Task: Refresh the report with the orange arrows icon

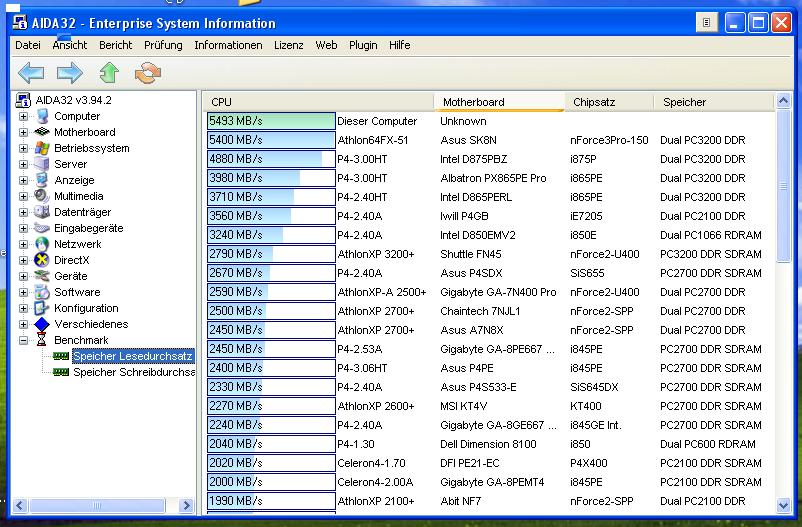Action: point(148,73)
